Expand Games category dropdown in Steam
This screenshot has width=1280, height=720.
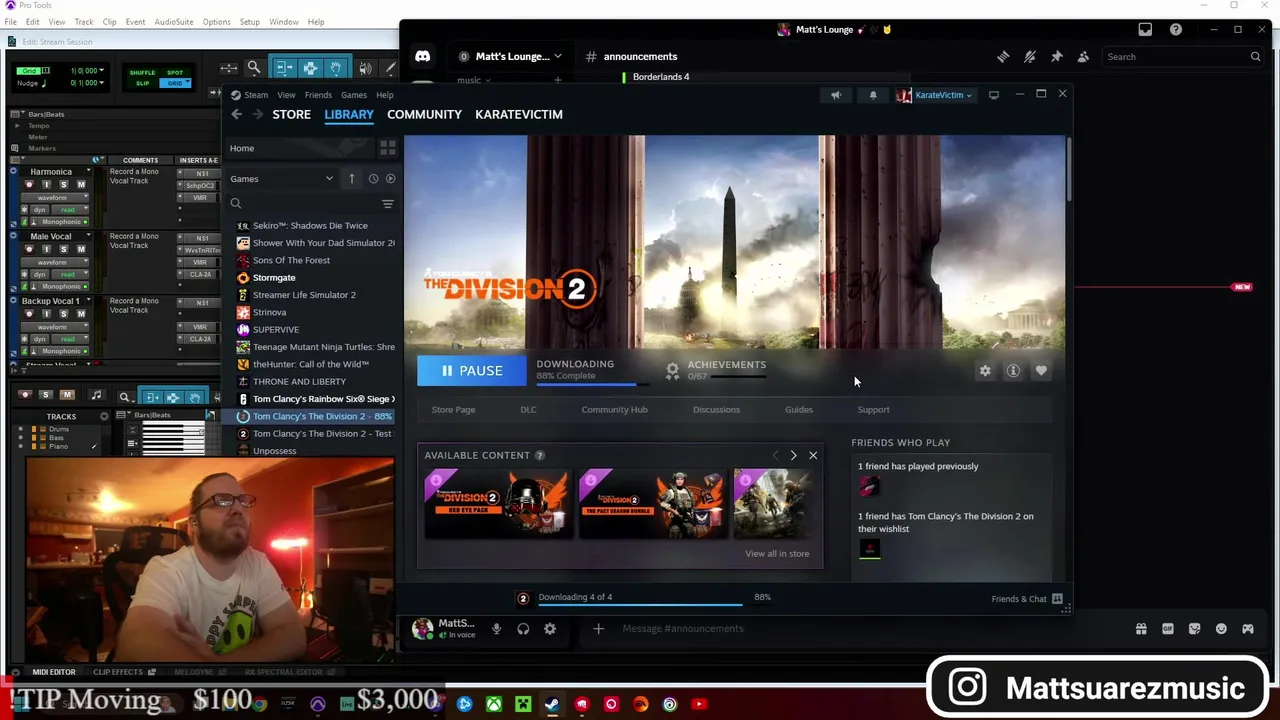tap(329, 179)
